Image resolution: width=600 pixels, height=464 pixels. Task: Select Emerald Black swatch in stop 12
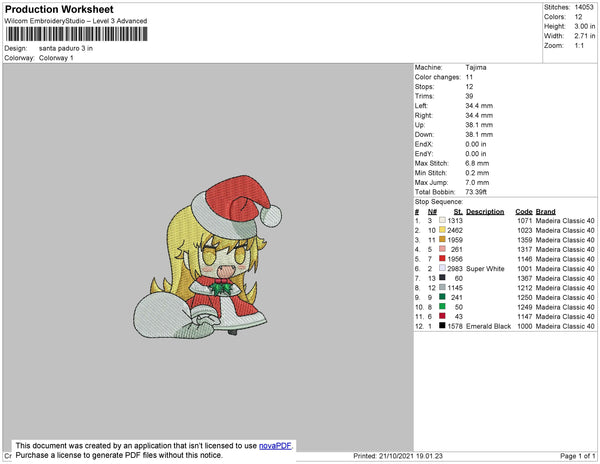click(x=442, y=325)
